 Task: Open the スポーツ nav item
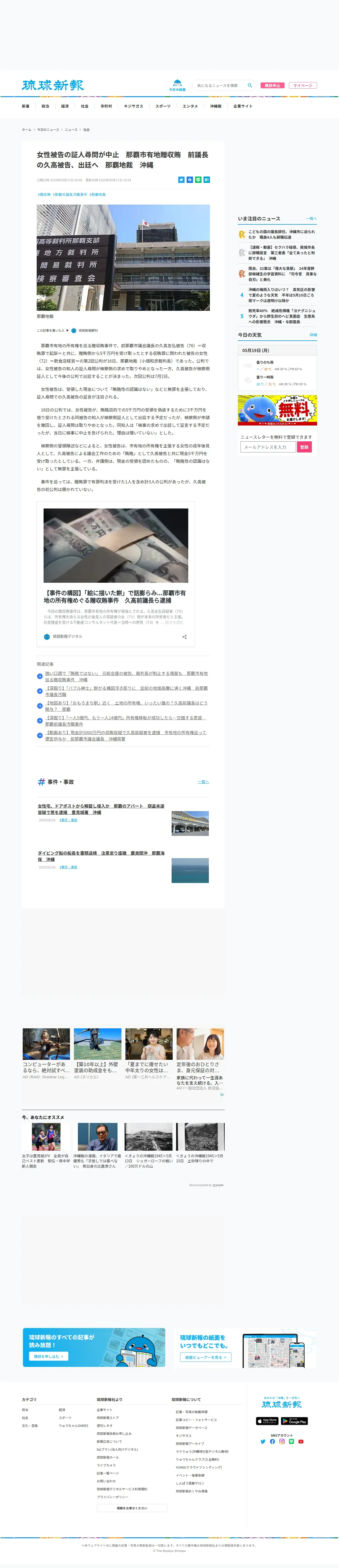(163, 107)
